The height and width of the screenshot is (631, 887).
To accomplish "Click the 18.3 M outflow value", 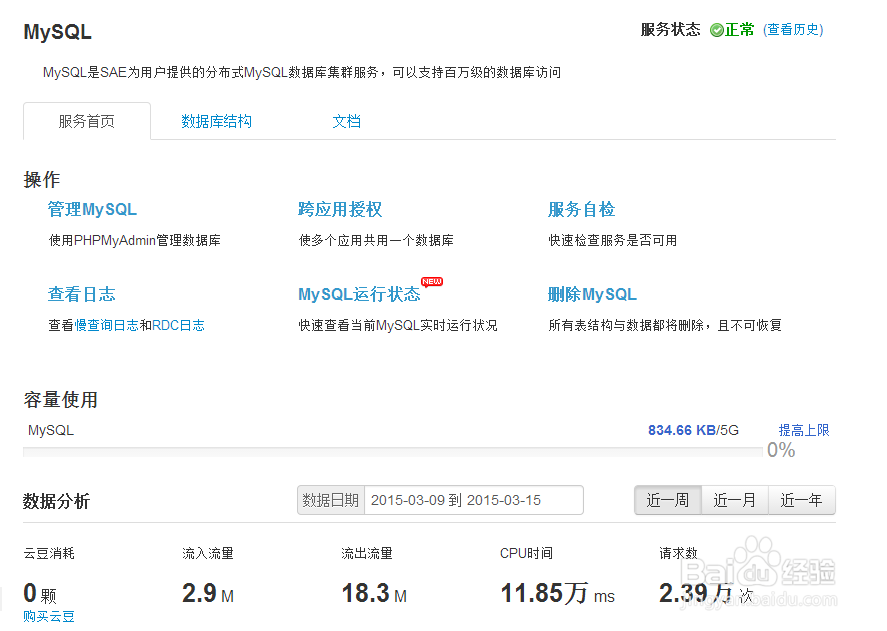I will pos(374,594).
